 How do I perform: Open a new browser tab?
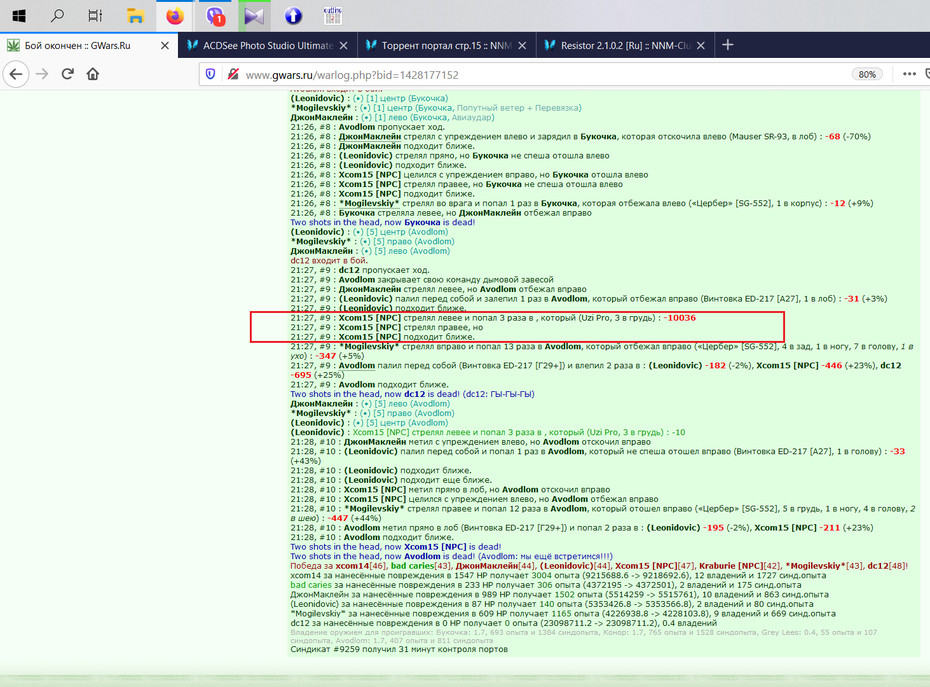point(728,45)
